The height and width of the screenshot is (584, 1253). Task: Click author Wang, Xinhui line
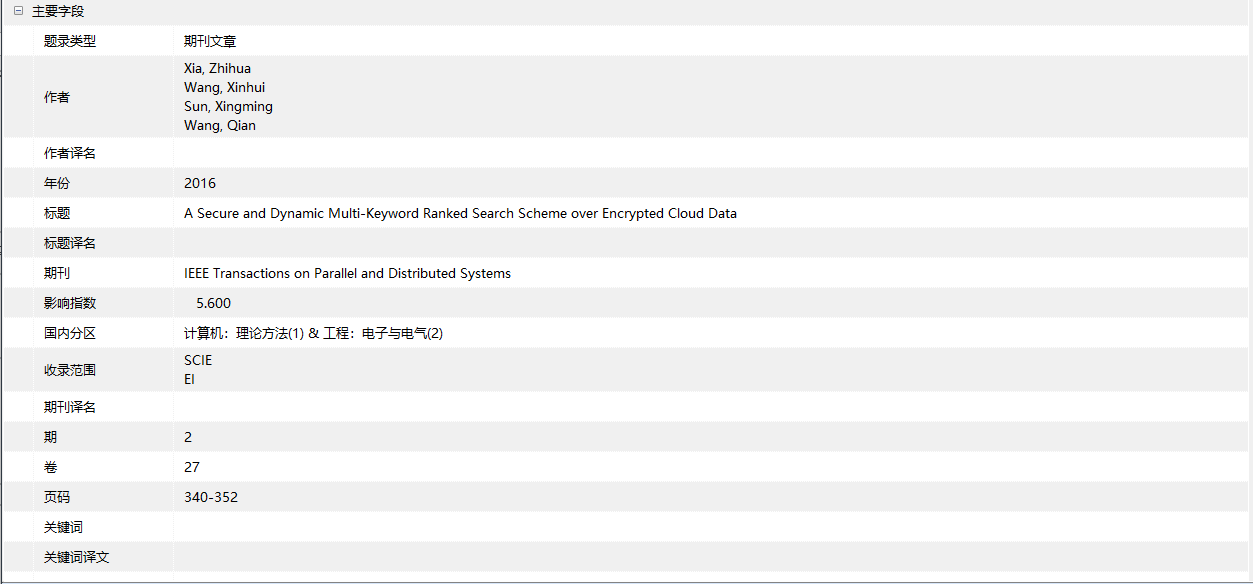coord(224,88)
